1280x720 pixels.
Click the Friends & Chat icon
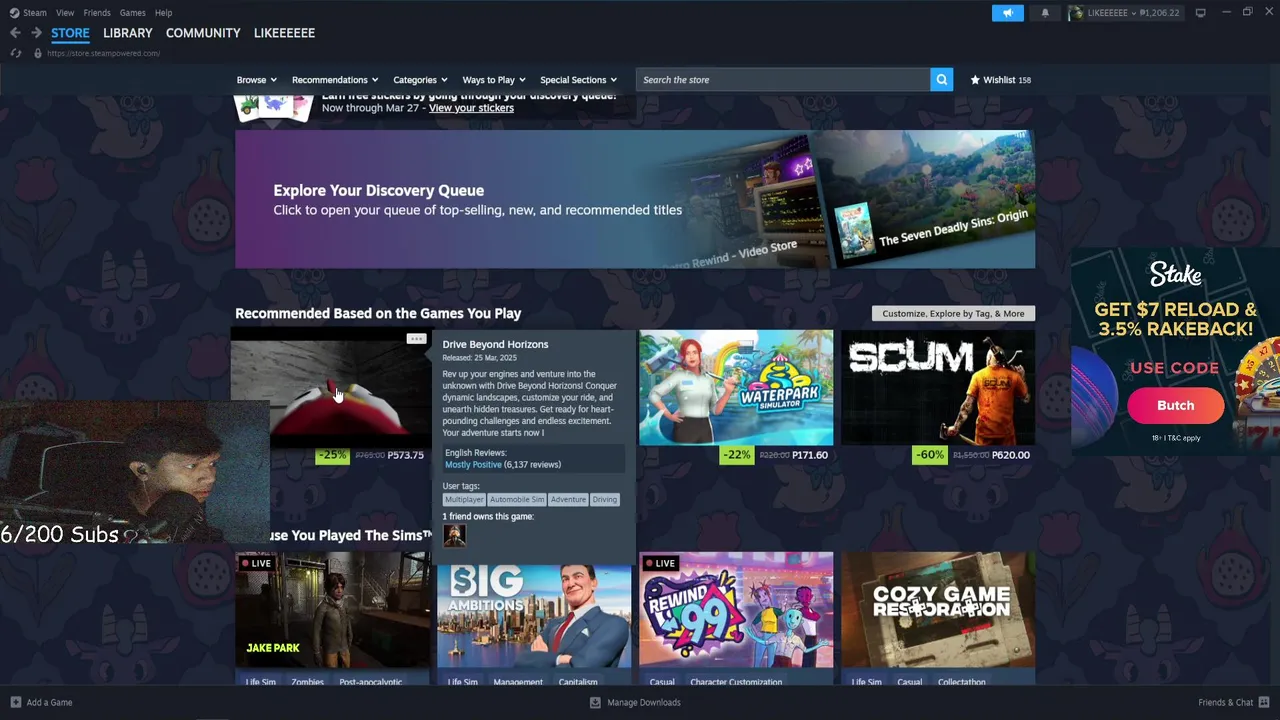click(1264, 702)
